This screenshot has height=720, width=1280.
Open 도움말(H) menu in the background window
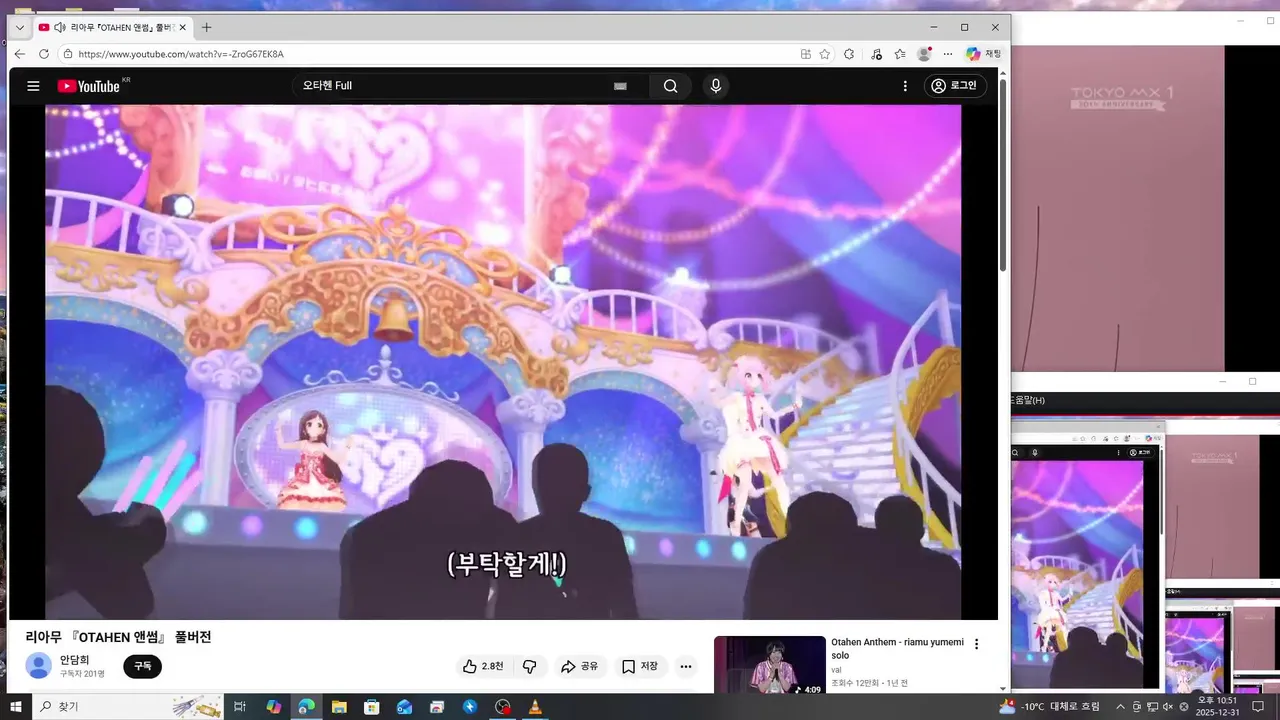tap(1027, 400)
